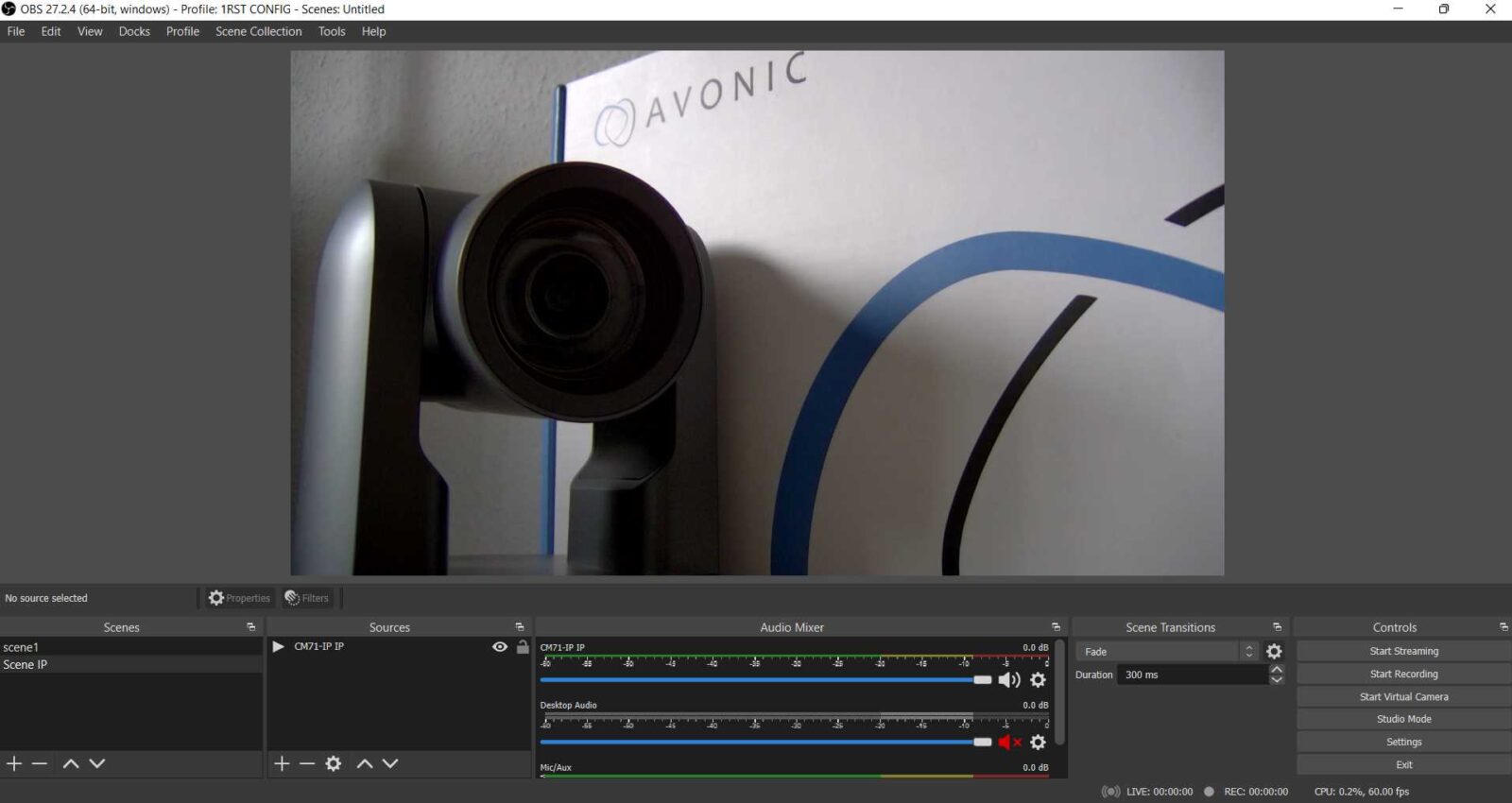This screenshot has width=1512, height=803.
Task: Move source down in the Sources panel
Action: pyautogui.click(x=390, y=763)
